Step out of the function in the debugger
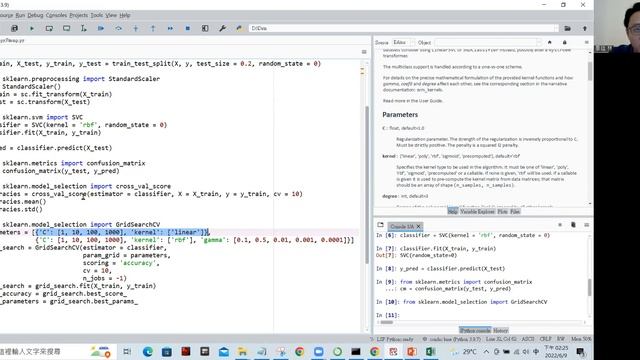 (153, 28)
